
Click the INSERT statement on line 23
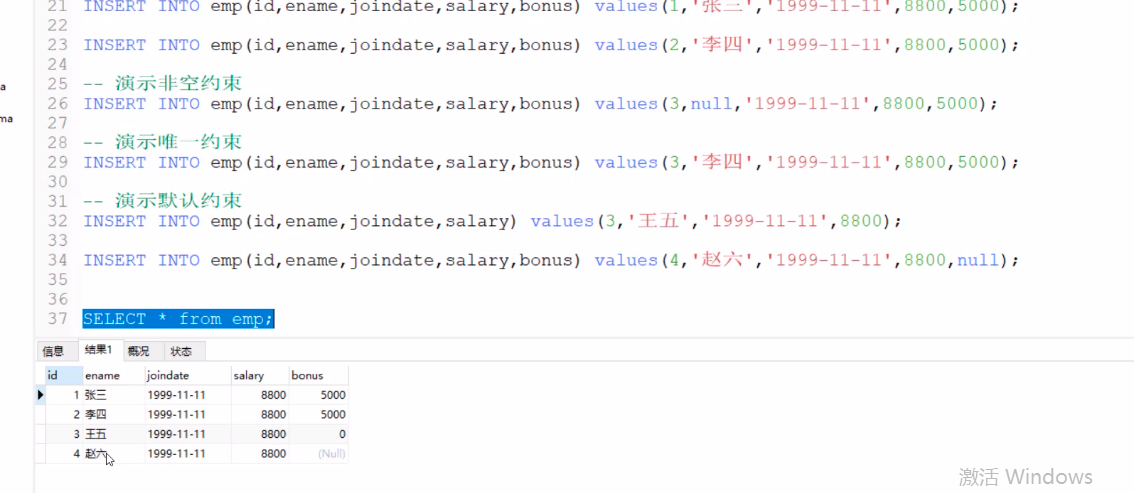551,45
